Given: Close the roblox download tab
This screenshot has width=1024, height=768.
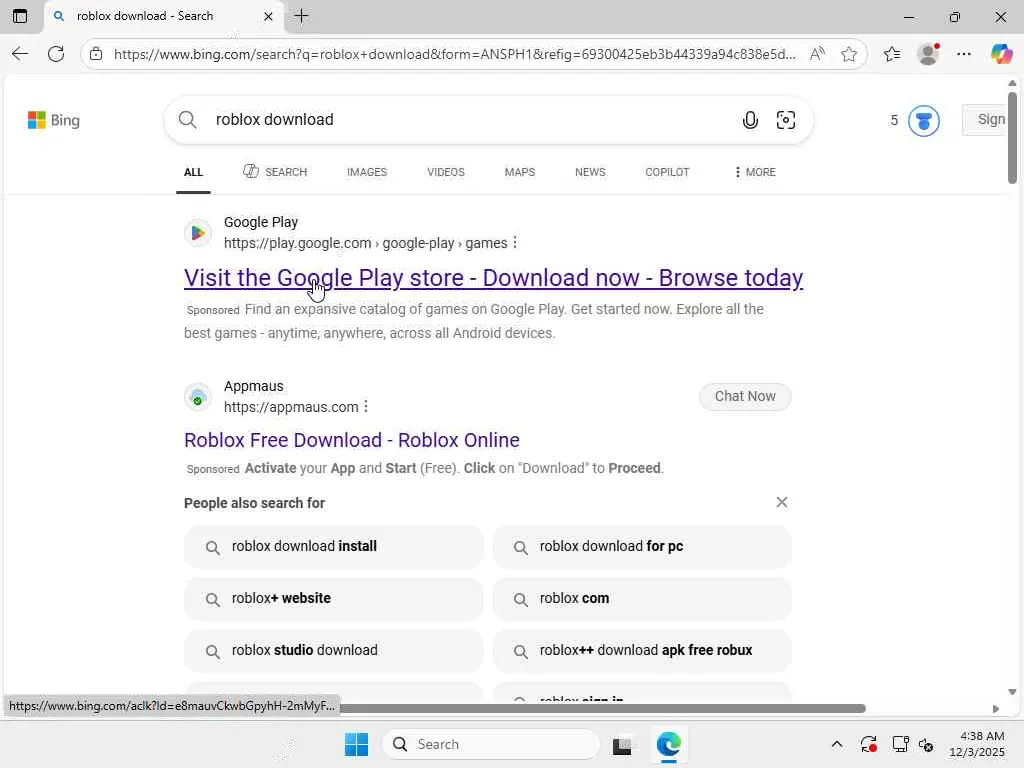Looking at the screenshot, I should [268, 16].
